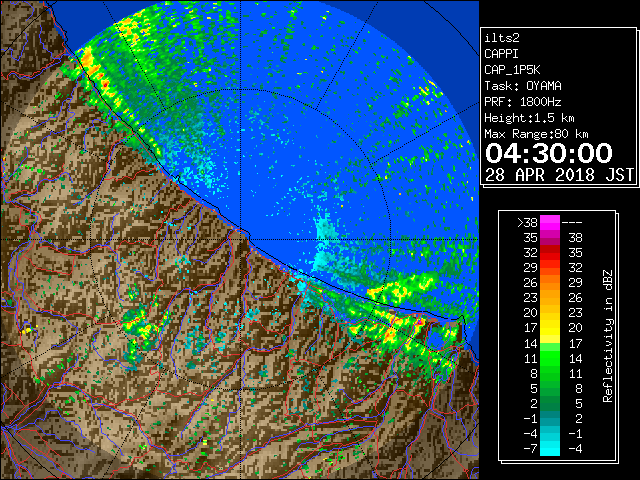Click the 'CAP_1P5K' text
The height and width of the screenshot is (480, 640).
(512, 70)
